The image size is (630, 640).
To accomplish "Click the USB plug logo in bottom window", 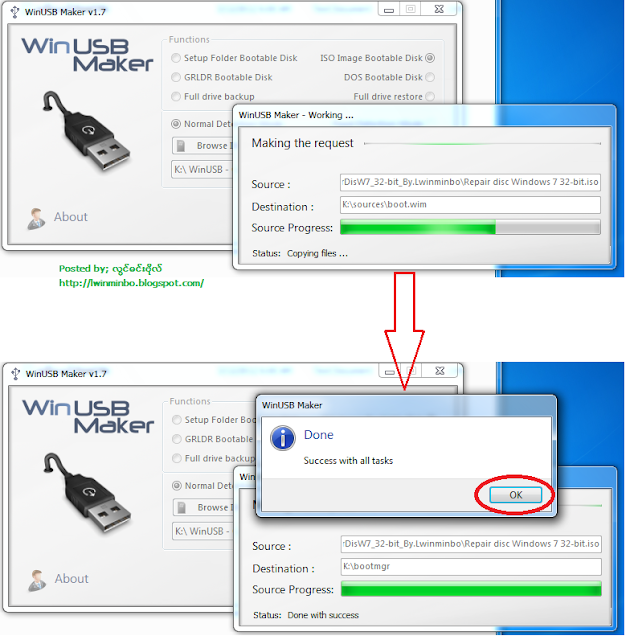I will coord(87,493).
